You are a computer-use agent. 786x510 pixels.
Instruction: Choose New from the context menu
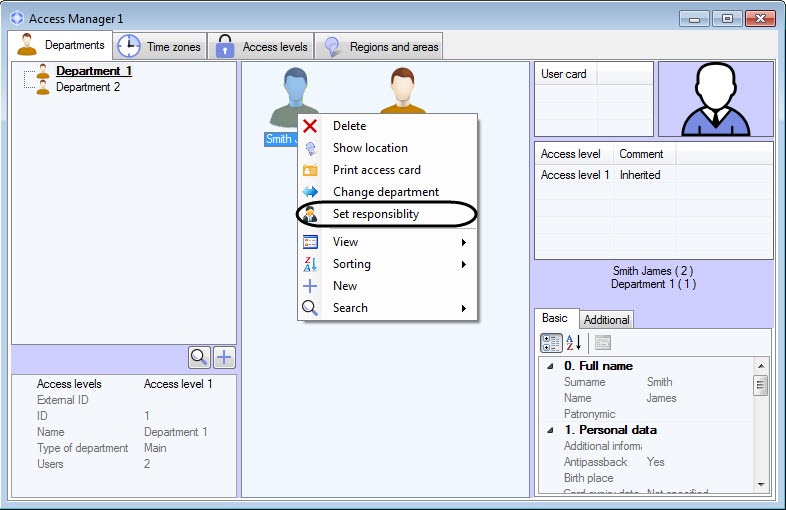387,286
